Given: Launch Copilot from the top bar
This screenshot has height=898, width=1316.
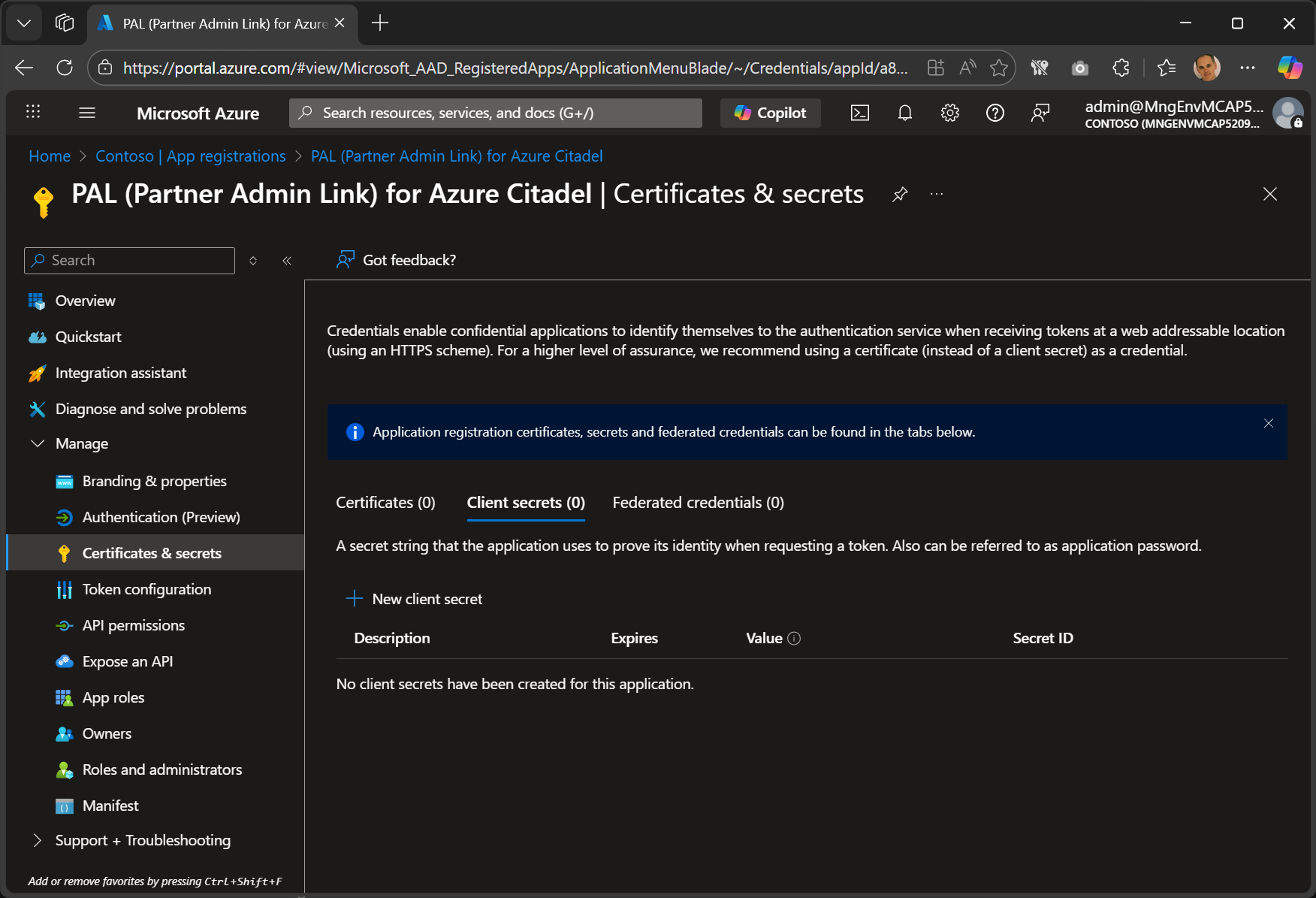Looking at the screenshot, I should tap(770, 113).
